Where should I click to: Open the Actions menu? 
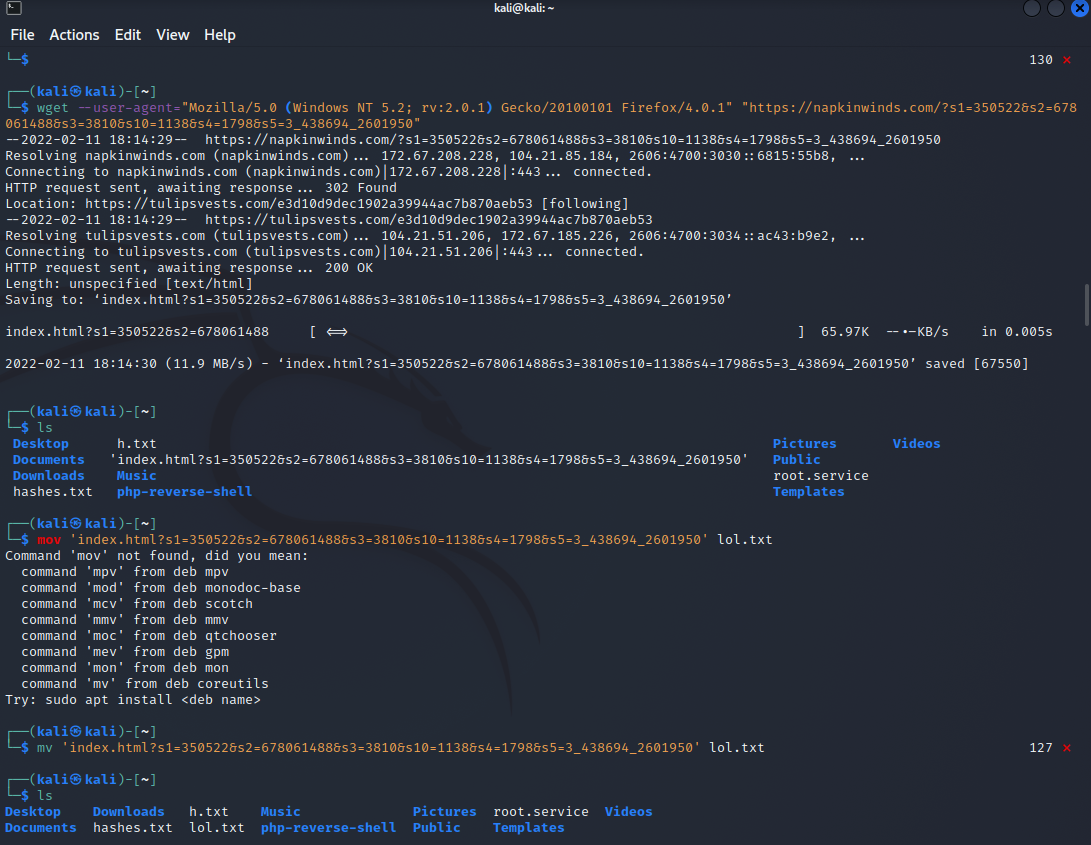click(75, 35)
